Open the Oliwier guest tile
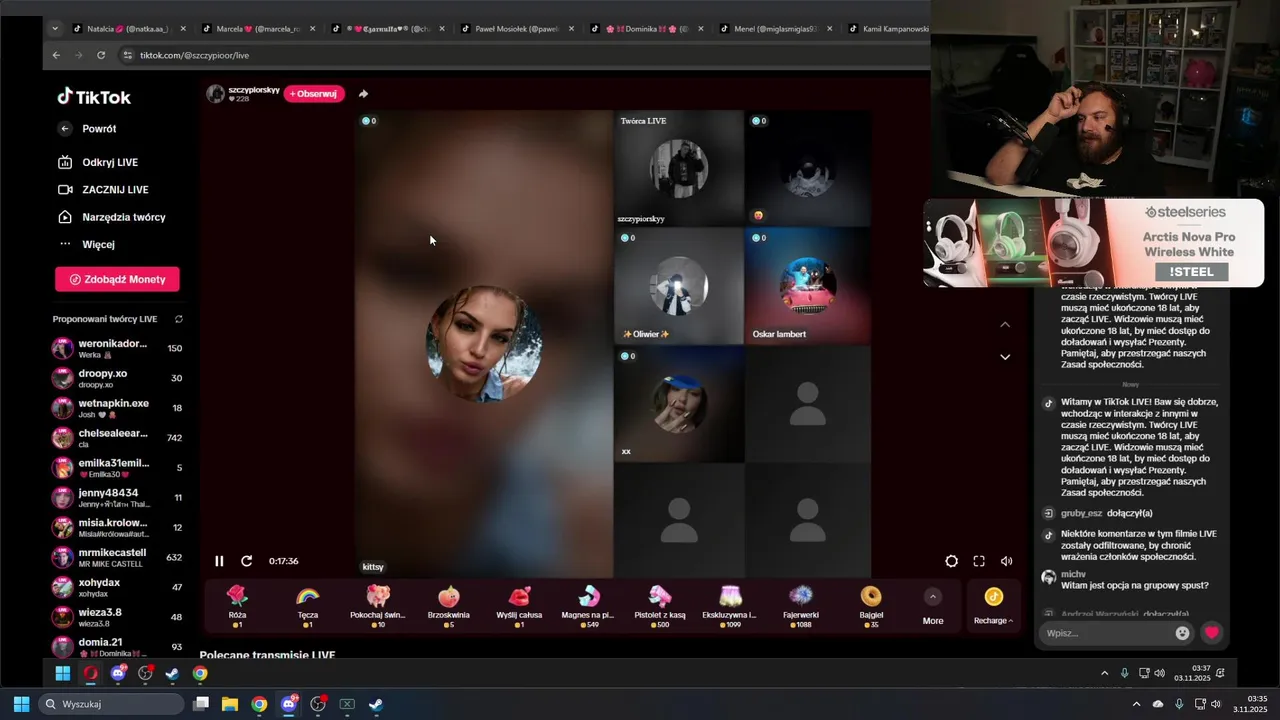Screen dimensions: 1280x720 pyautogui.click(x=679, y=286)
